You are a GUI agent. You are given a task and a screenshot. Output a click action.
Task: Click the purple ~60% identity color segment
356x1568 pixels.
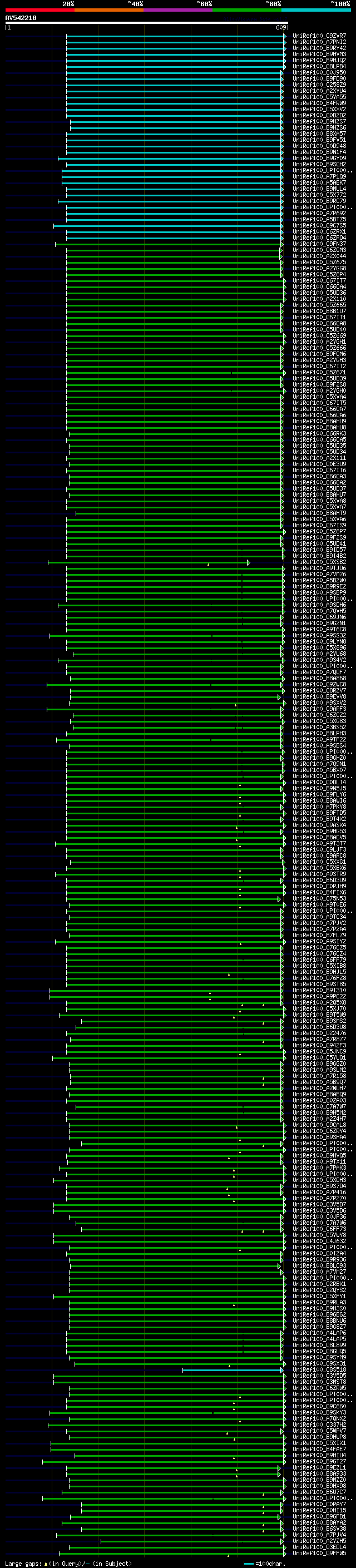click(x=179, y=11)
